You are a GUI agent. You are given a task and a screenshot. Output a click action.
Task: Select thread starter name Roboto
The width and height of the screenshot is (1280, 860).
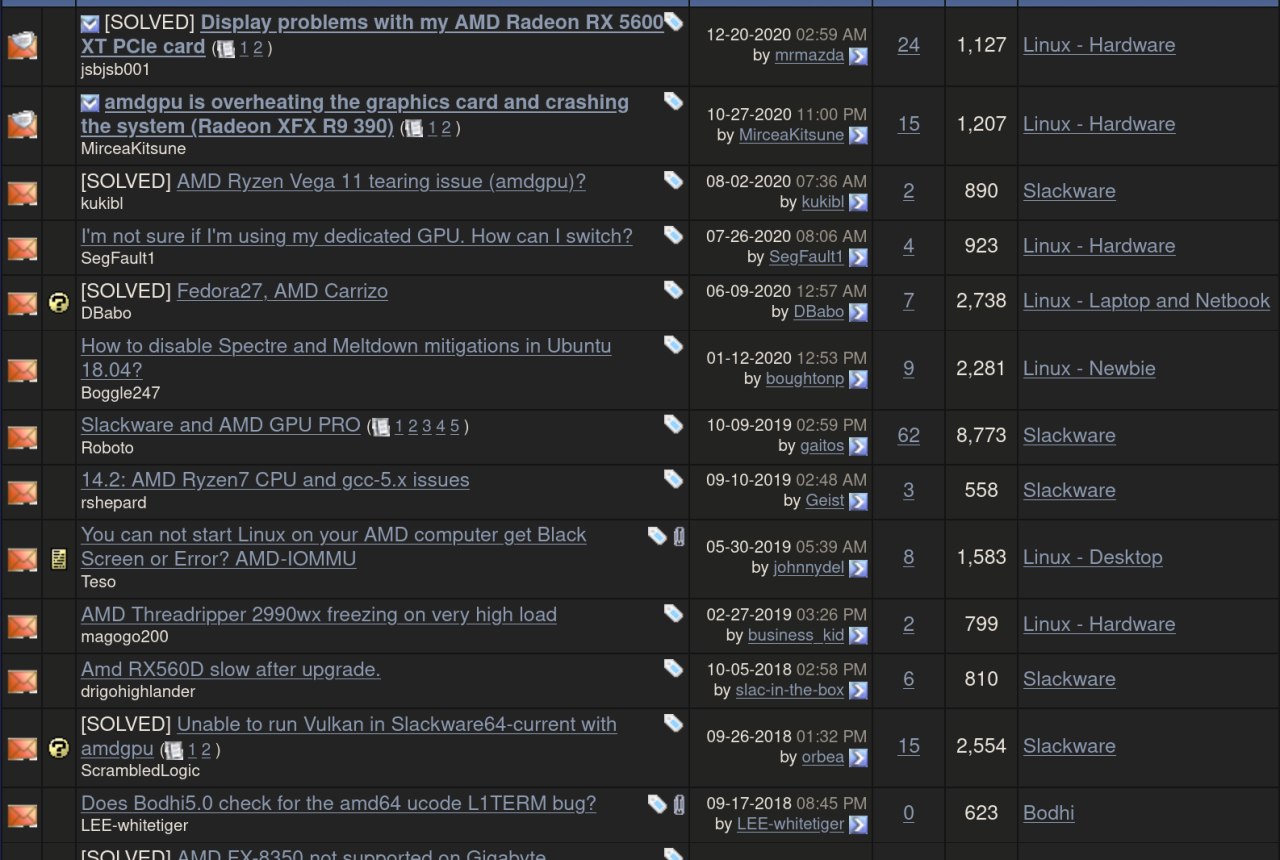click(107, 448)
